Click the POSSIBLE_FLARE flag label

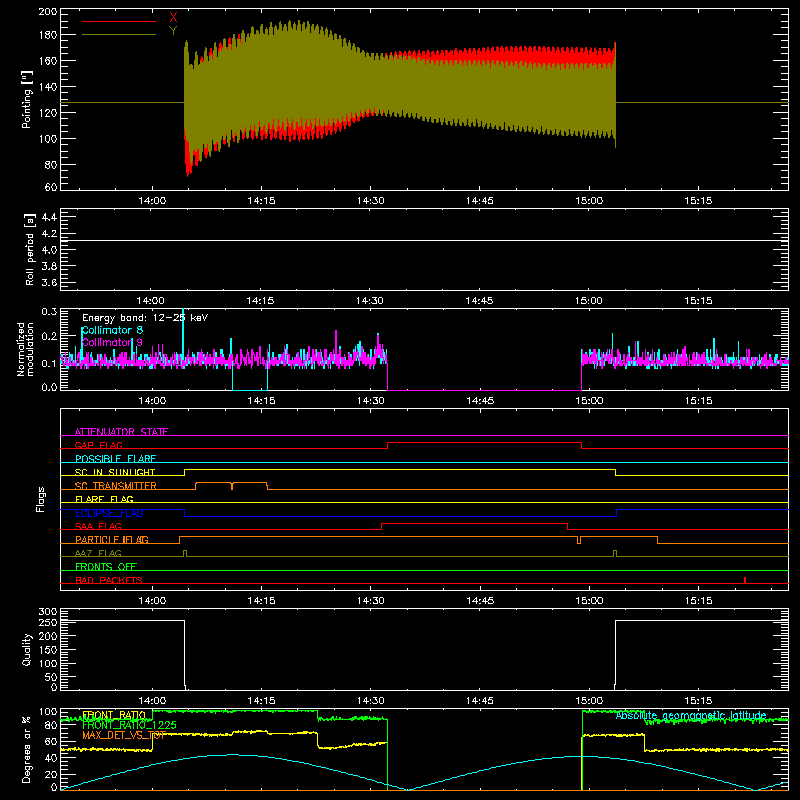click(115, 459)
